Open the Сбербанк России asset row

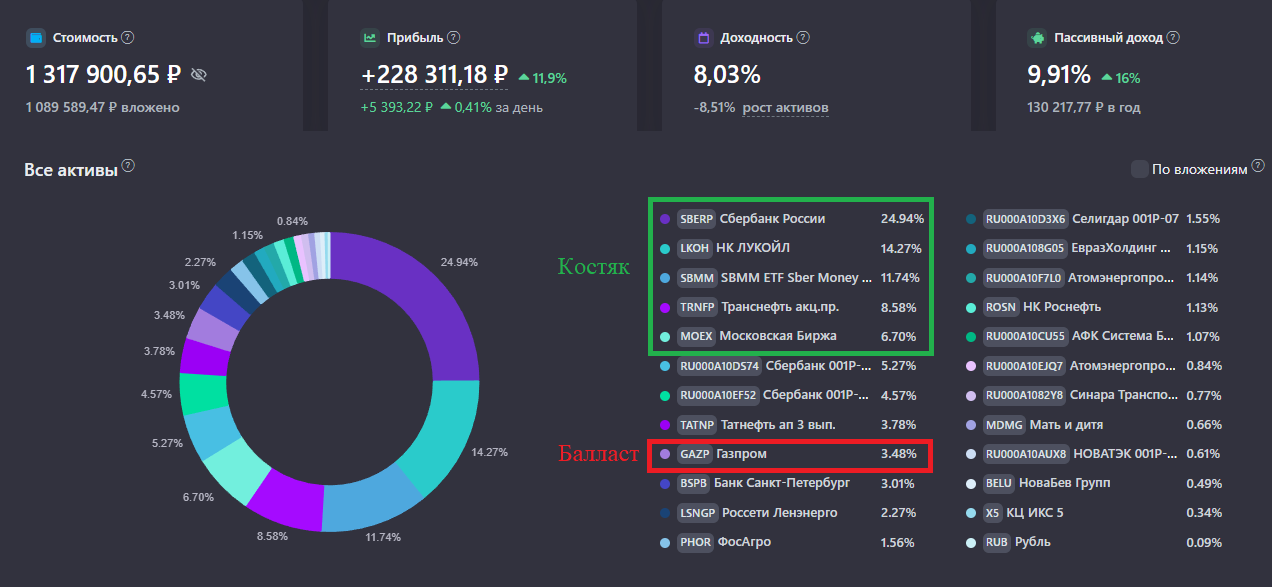pyautogui.click(x=792, y=218)
